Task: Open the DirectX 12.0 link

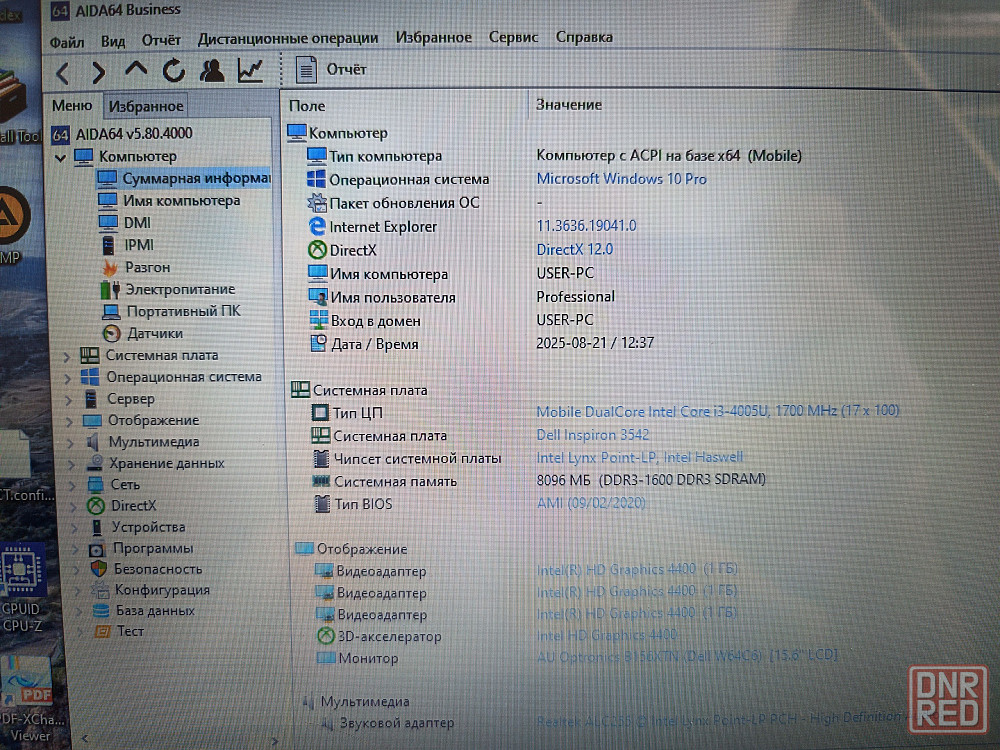Action: [x=575, y=249]
